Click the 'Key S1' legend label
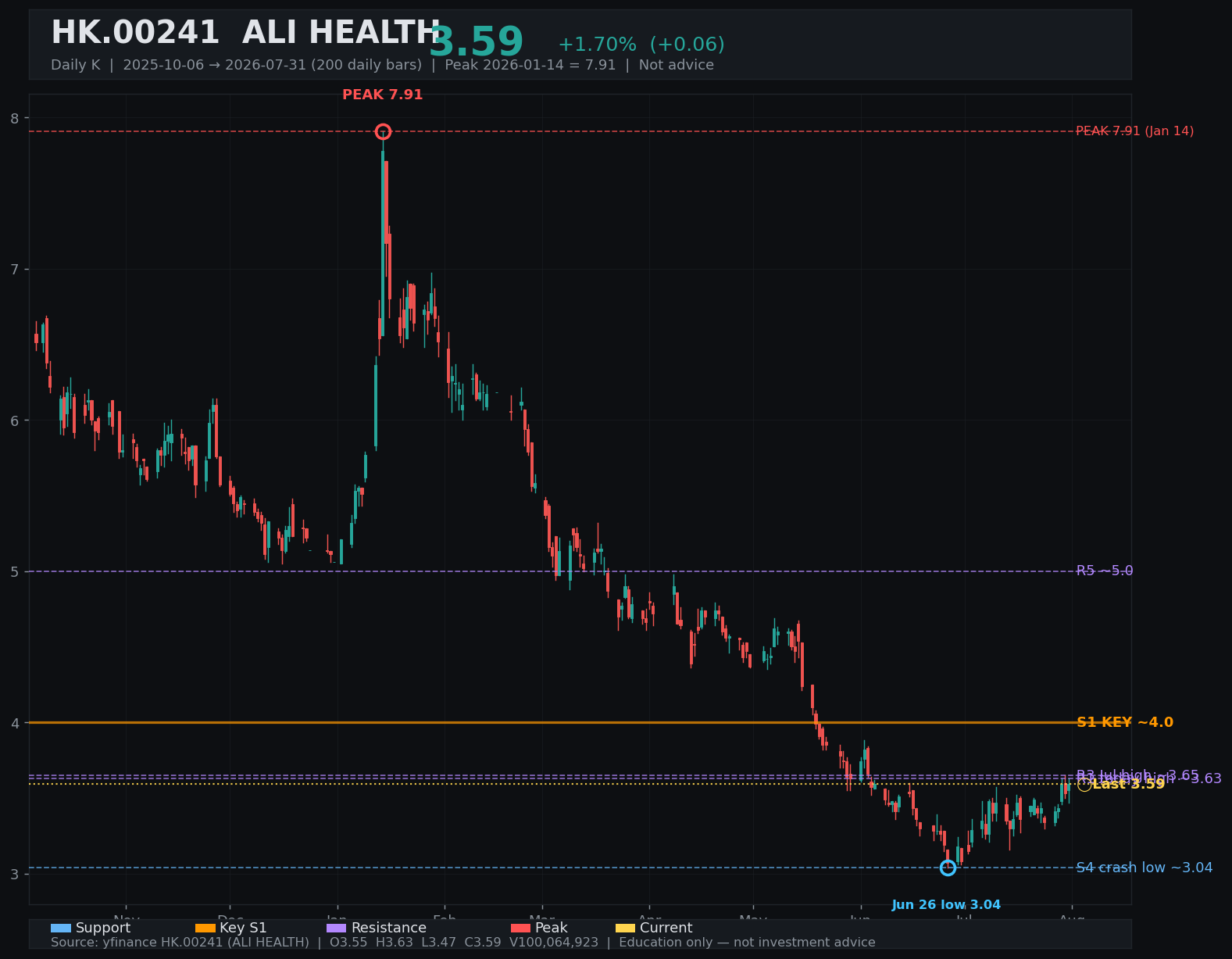 [243, 928]
